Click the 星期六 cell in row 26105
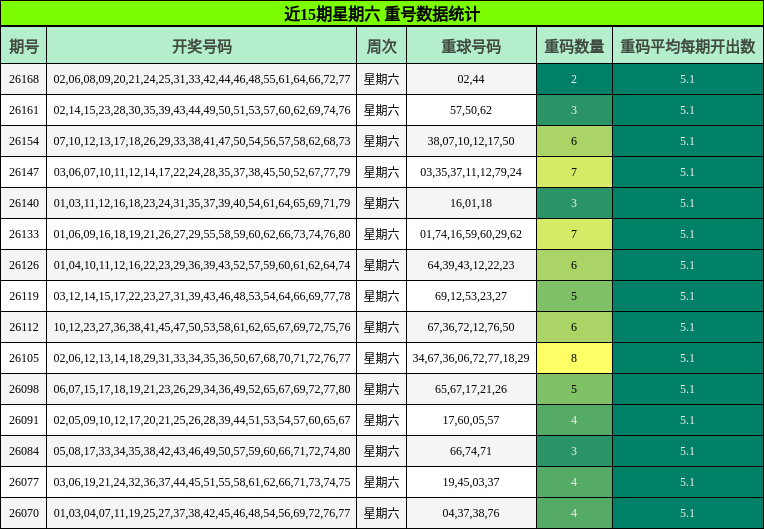The height and width of the screenshot is (529, 764). click(x=382, y=358)
